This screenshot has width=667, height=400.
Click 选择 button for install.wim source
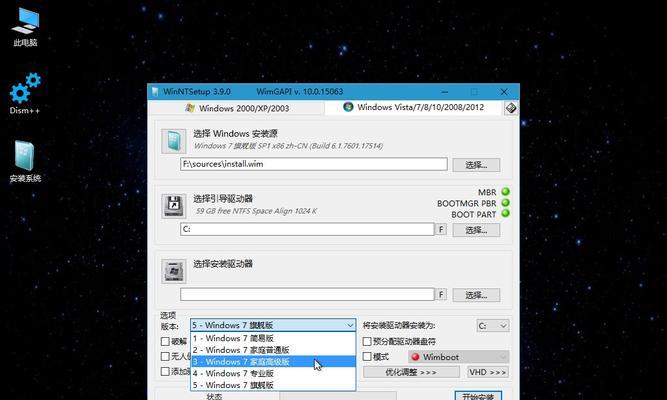476,165
